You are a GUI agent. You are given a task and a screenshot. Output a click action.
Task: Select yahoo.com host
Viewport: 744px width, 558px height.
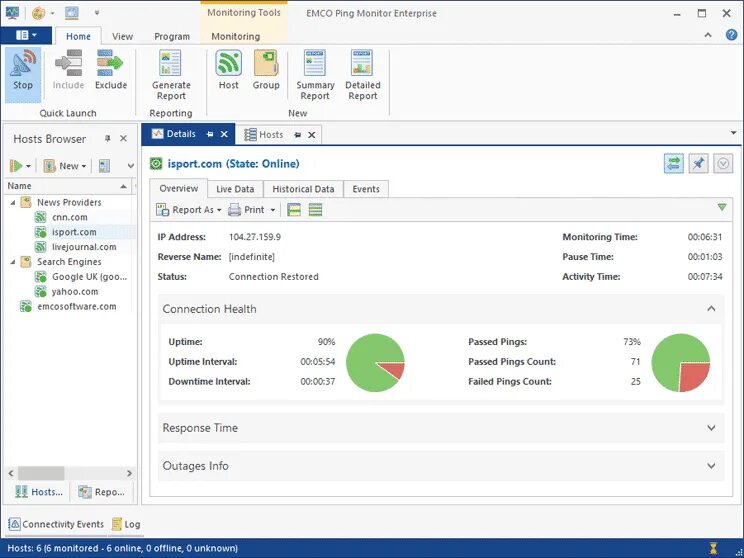75,291
